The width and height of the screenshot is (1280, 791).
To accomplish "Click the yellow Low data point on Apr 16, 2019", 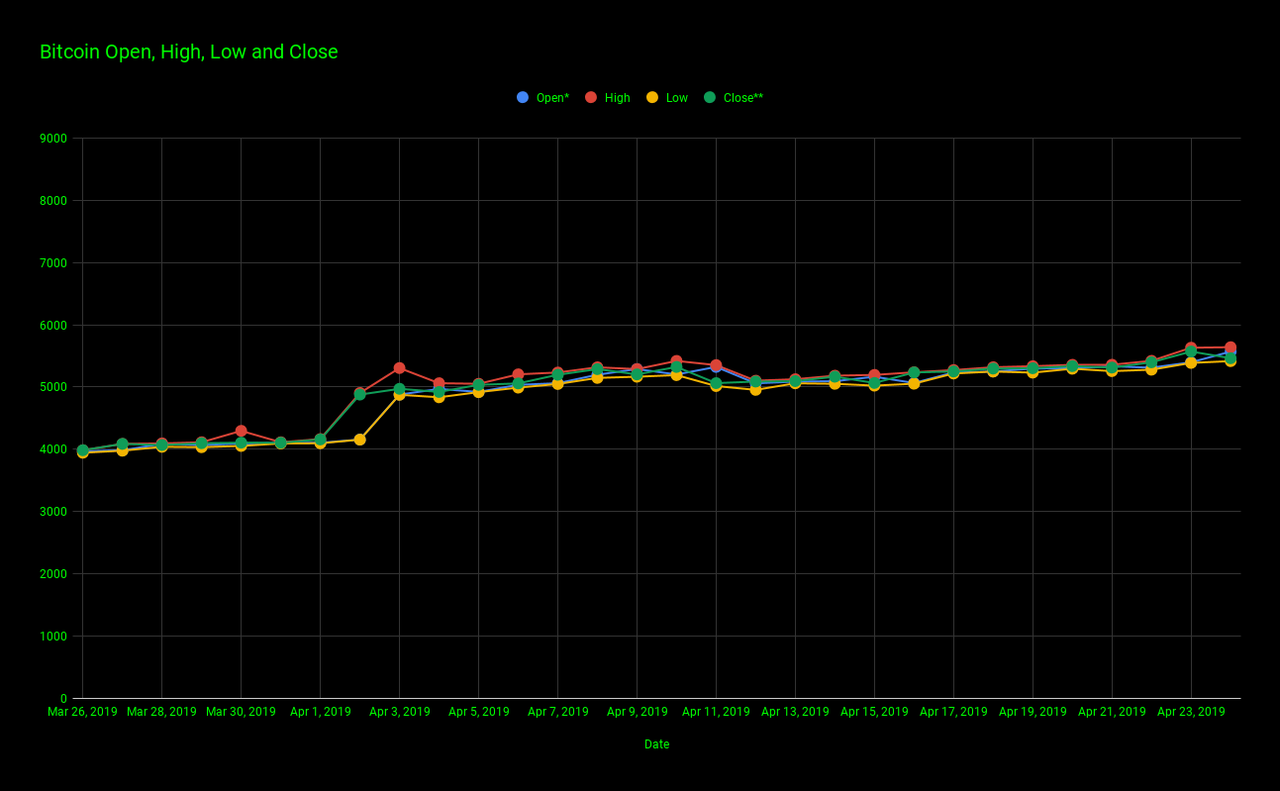I will [x=914, y=384].
